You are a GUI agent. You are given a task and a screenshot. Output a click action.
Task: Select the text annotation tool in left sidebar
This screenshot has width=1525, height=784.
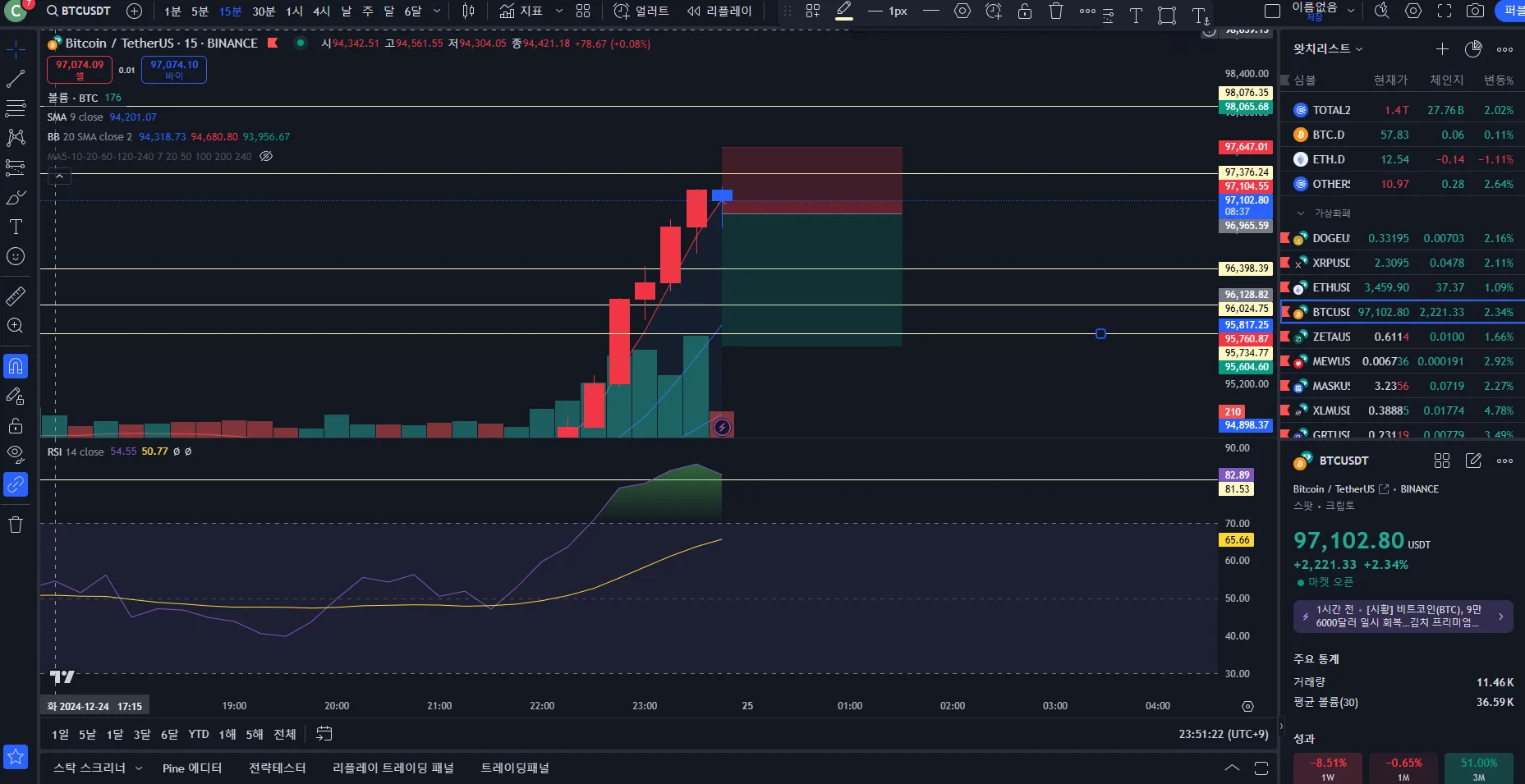[16, 227]
